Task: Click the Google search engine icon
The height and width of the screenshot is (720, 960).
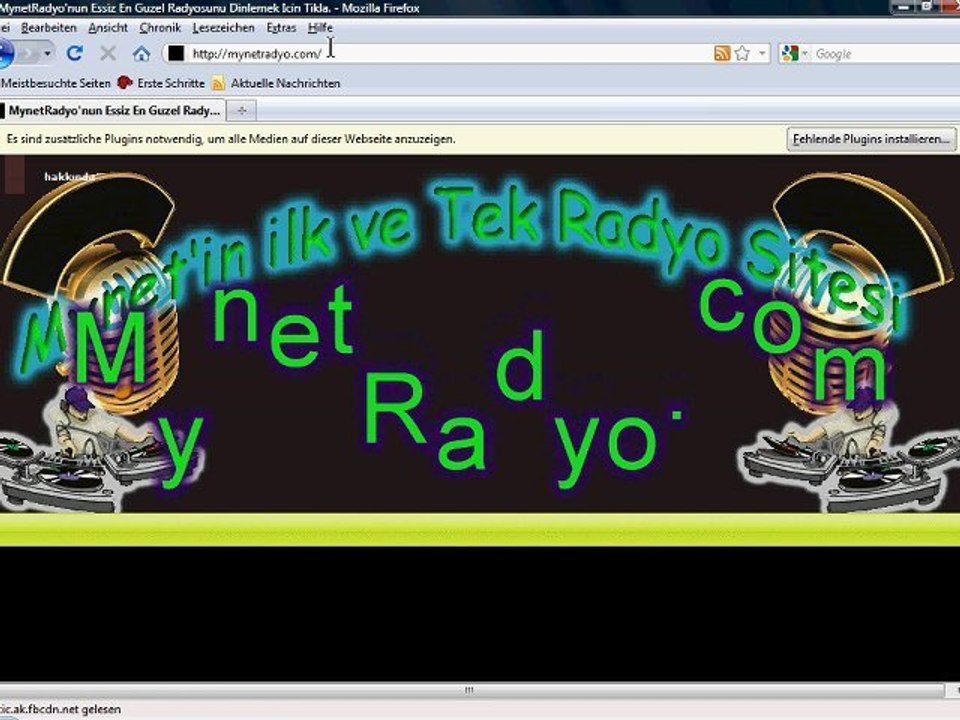Action: point(790,54)
